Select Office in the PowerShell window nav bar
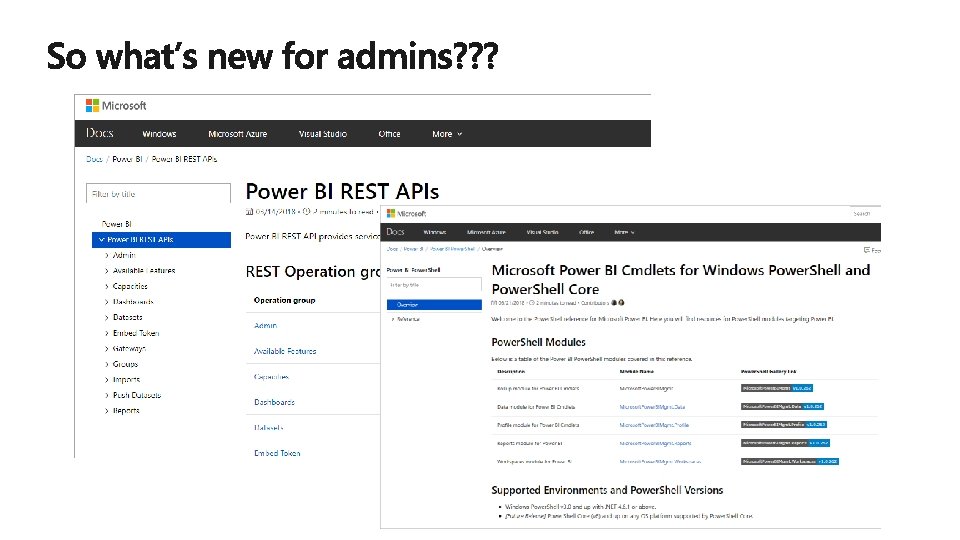This screenshot has width=960, height=540. tap(587, 232)
